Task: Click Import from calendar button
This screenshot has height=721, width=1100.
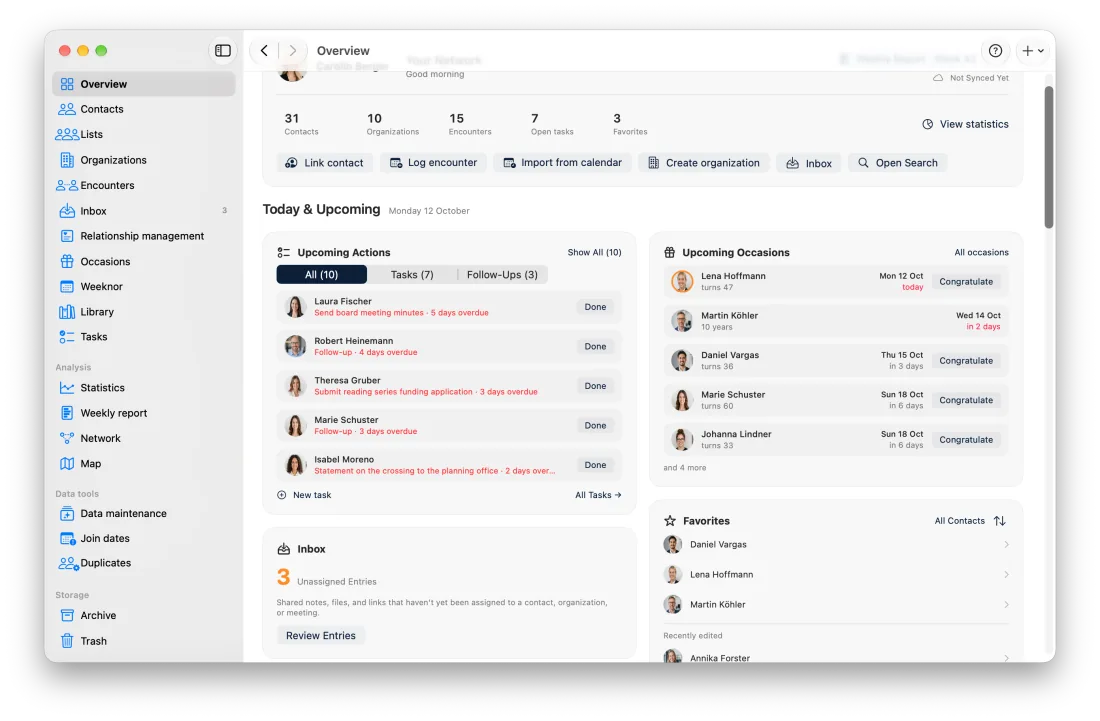Action: tap(563, 163)
